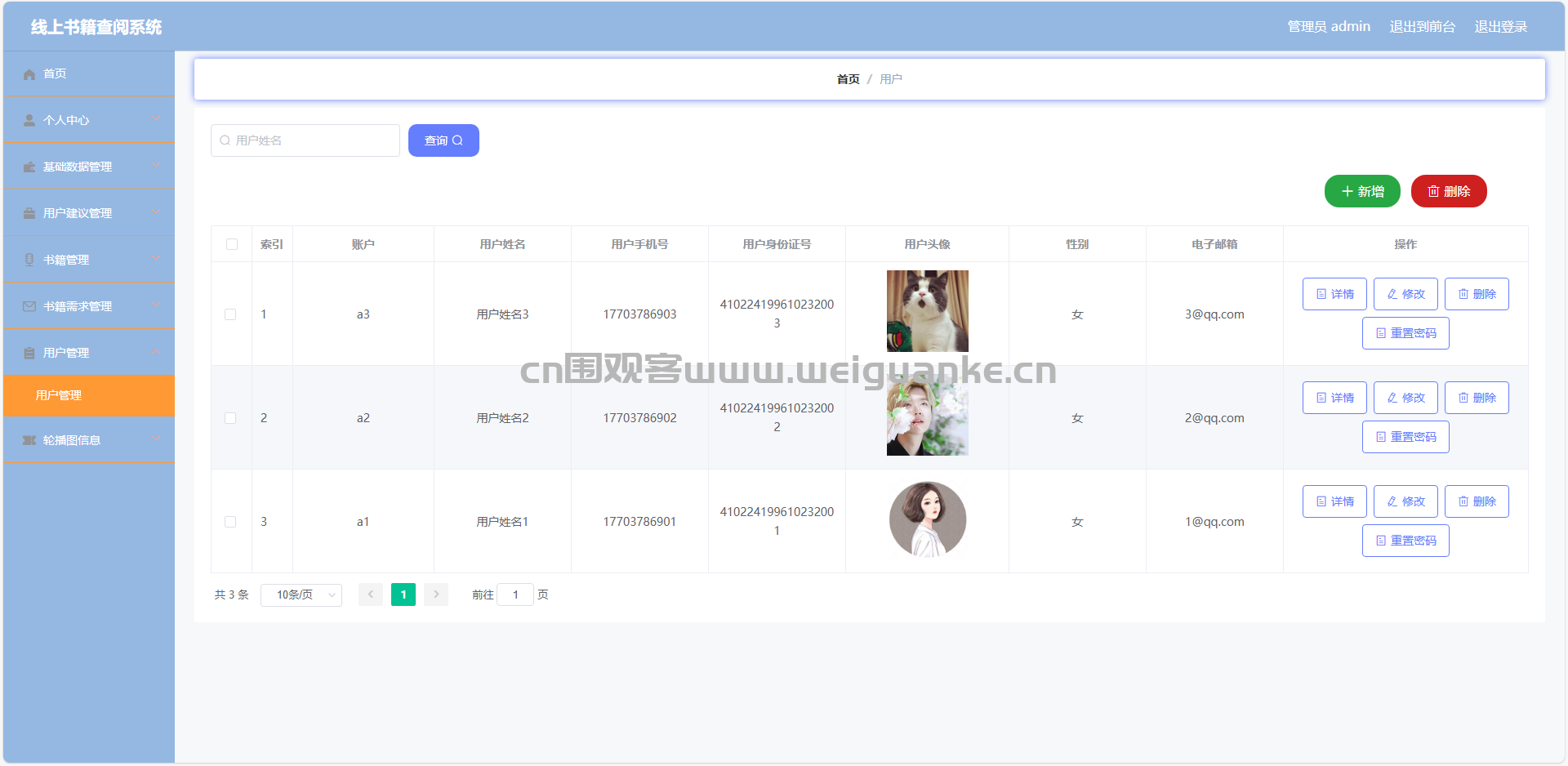The width and height of the screenshot is (1568, 766).
Task: Click the trash icon on the red 删除 button
Action: click(x=1433, y=192)
